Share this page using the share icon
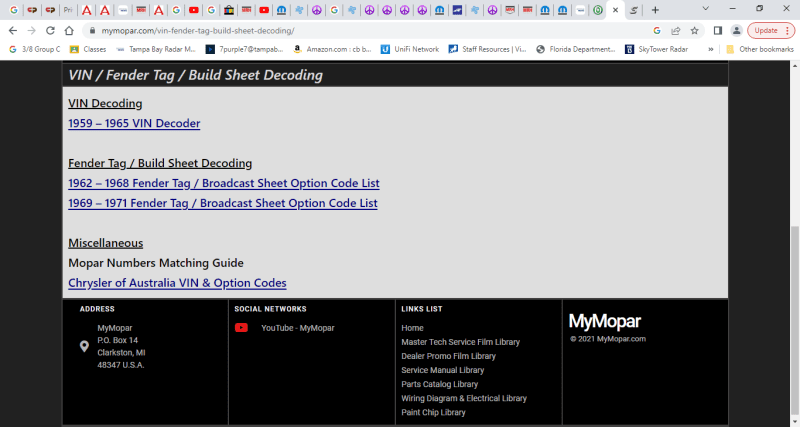The height and width of the screenshot is (427, 800). (x=676, y=31)
